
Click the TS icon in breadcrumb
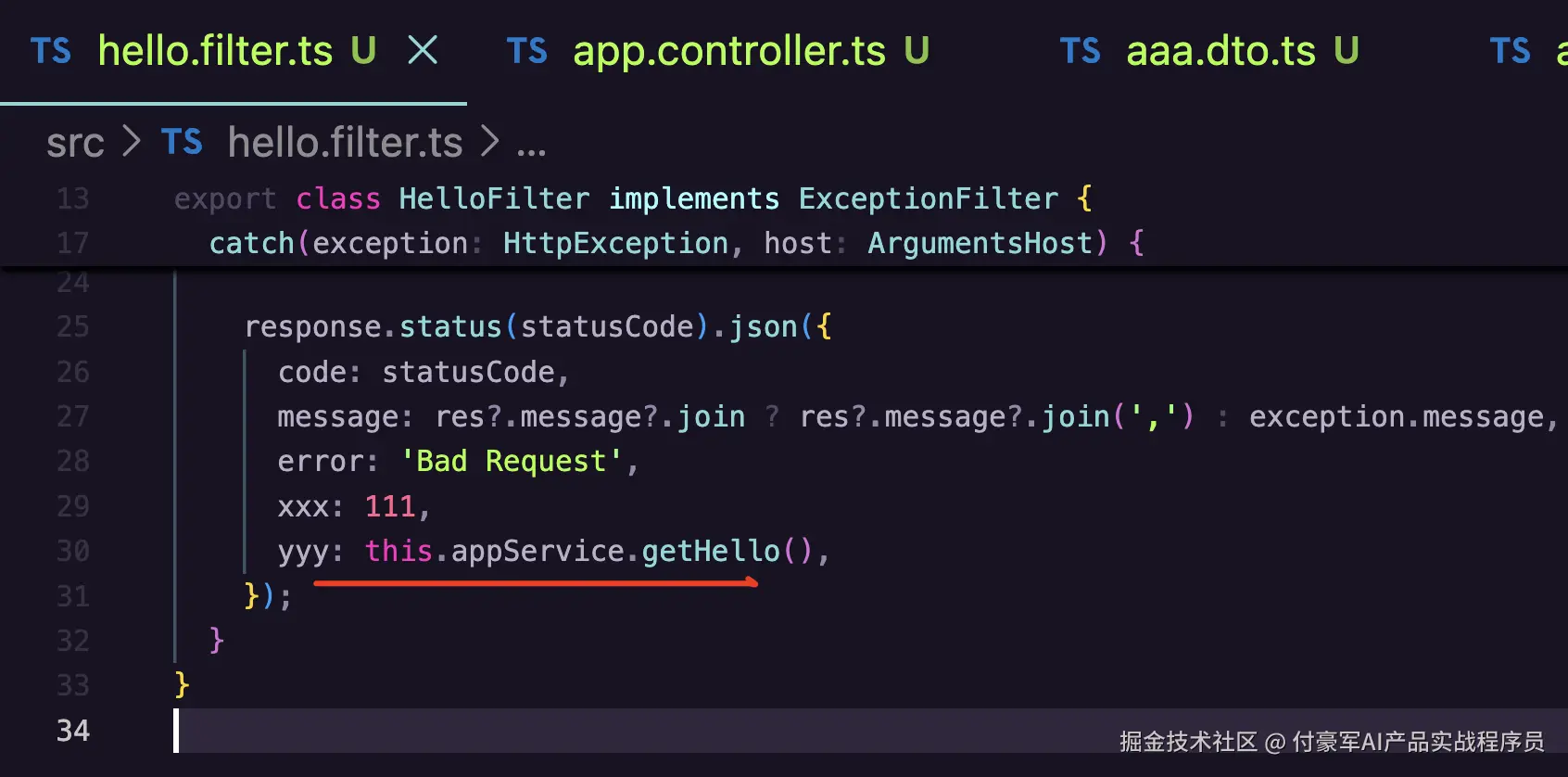coord(182,142)
